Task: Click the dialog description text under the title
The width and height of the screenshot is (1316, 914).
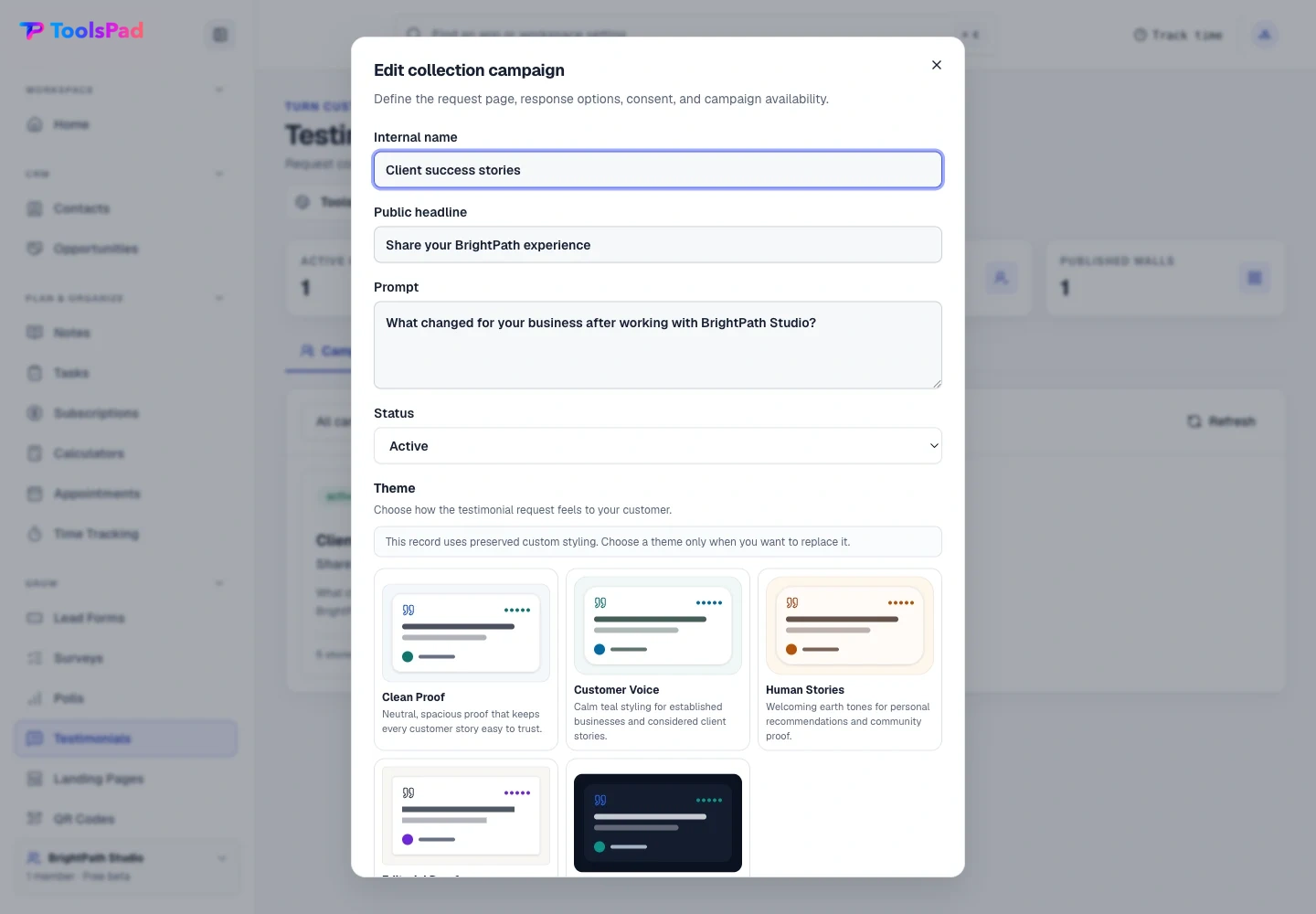Action: point(601,99)
